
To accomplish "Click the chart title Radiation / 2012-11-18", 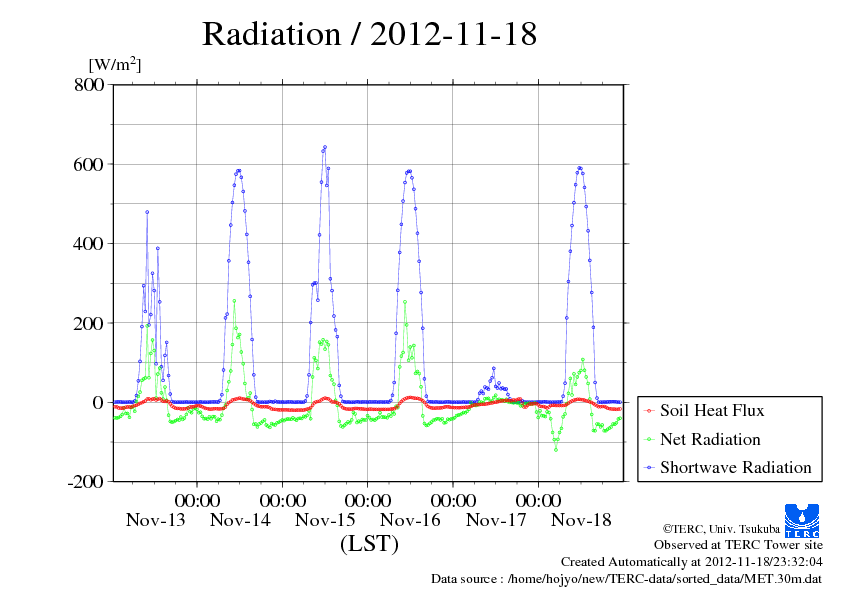I will 369,34.
